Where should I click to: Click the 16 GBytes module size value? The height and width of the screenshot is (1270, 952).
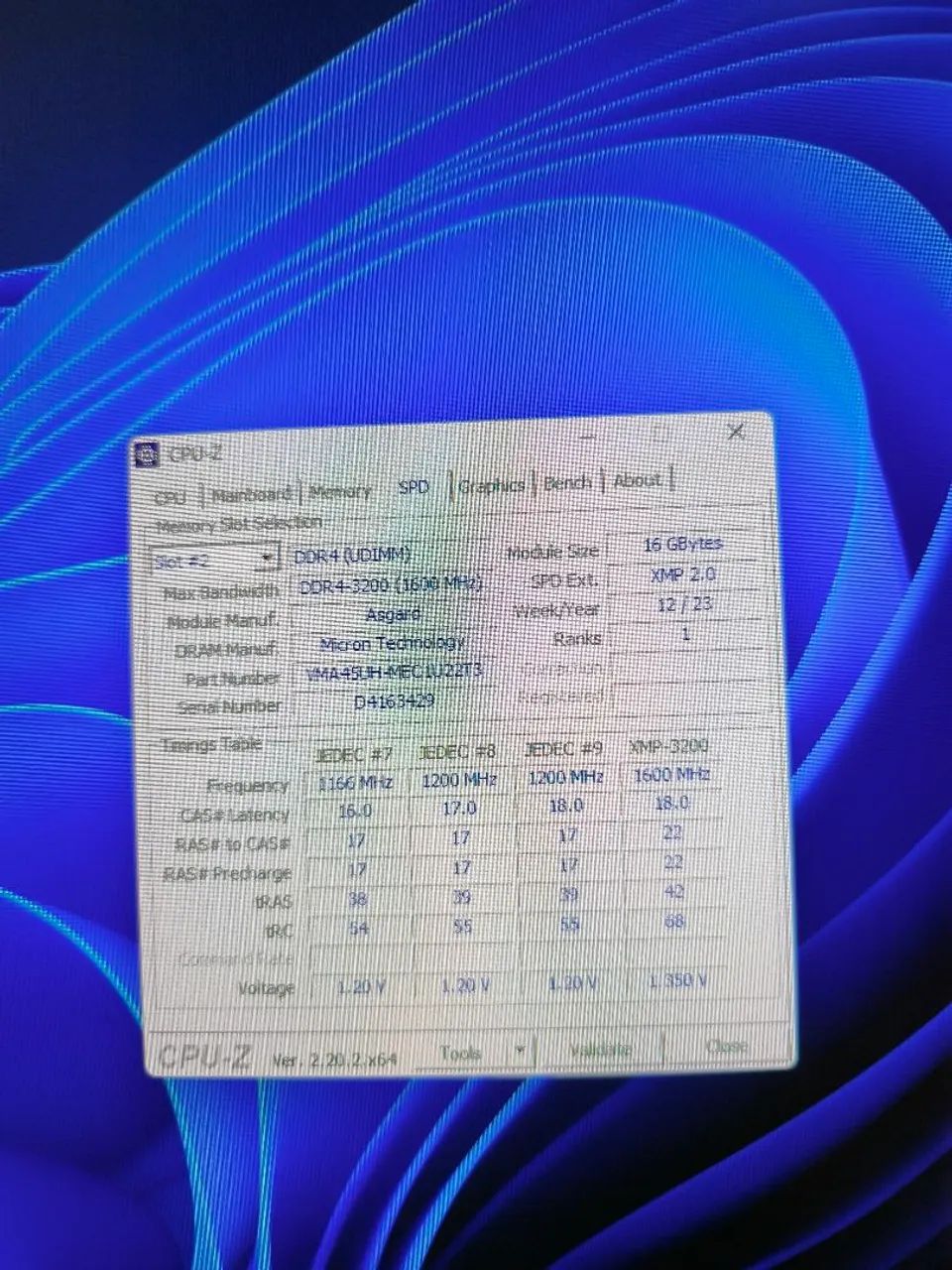click(x=683, y=544)
